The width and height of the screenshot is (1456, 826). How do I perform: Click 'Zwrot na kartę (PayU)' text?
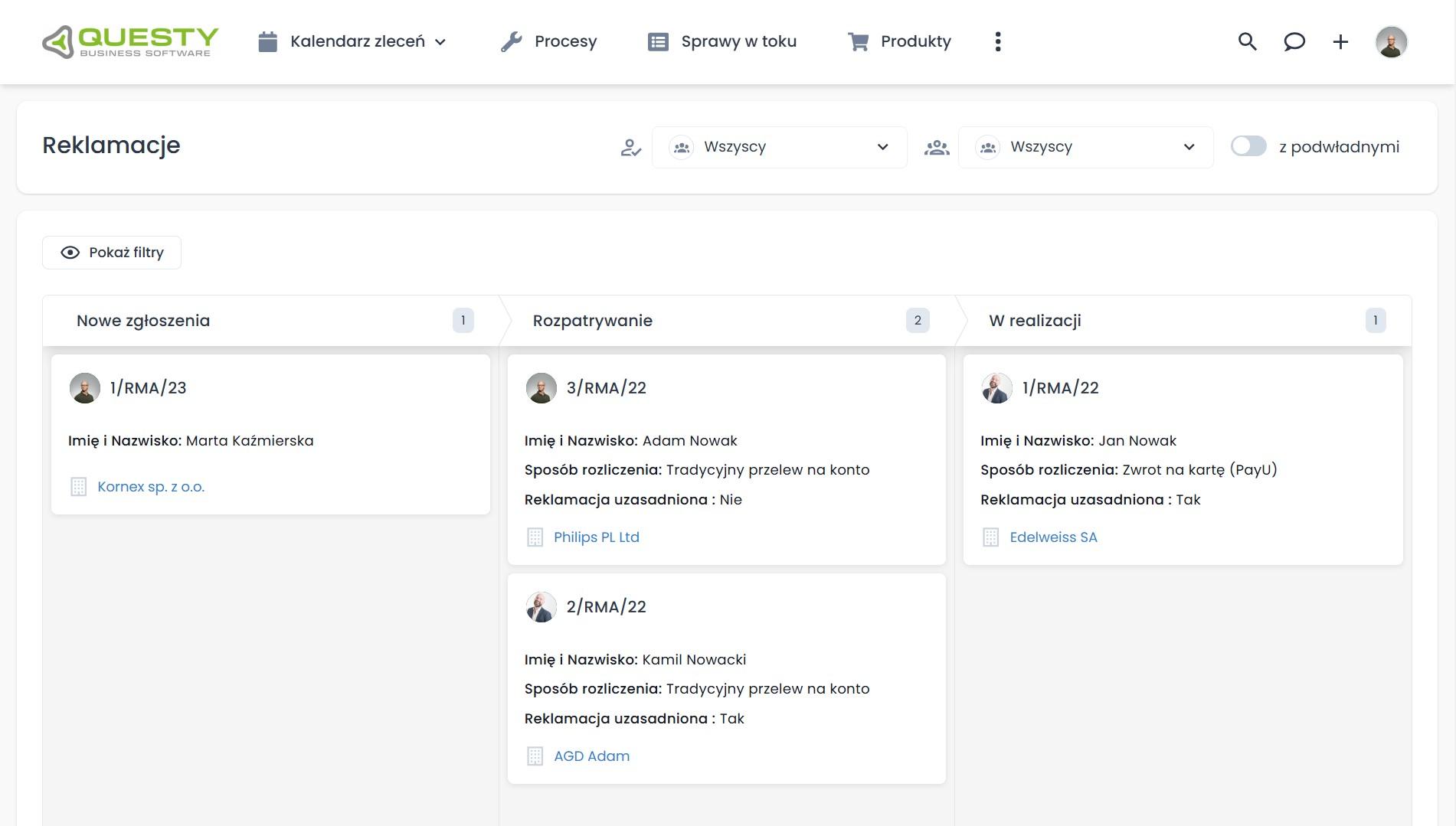pyautogui.click(x=1199, y=470)
